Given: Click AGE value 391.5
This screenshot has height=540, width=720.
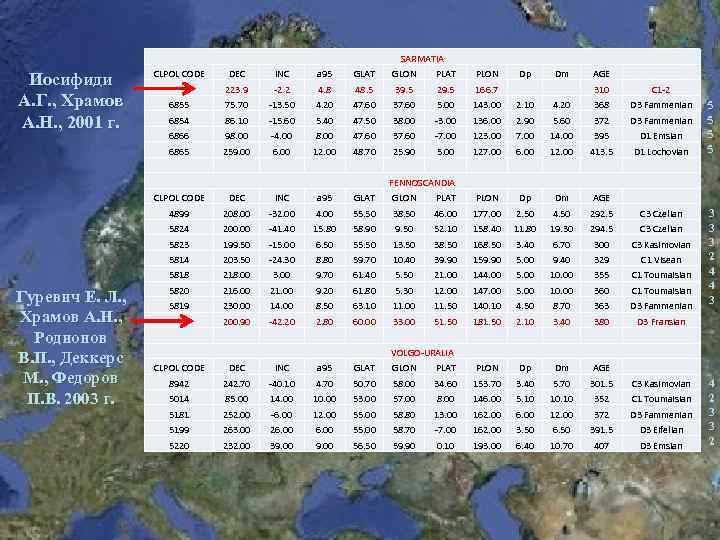Looking at the screenshot, I should (601, 430).
